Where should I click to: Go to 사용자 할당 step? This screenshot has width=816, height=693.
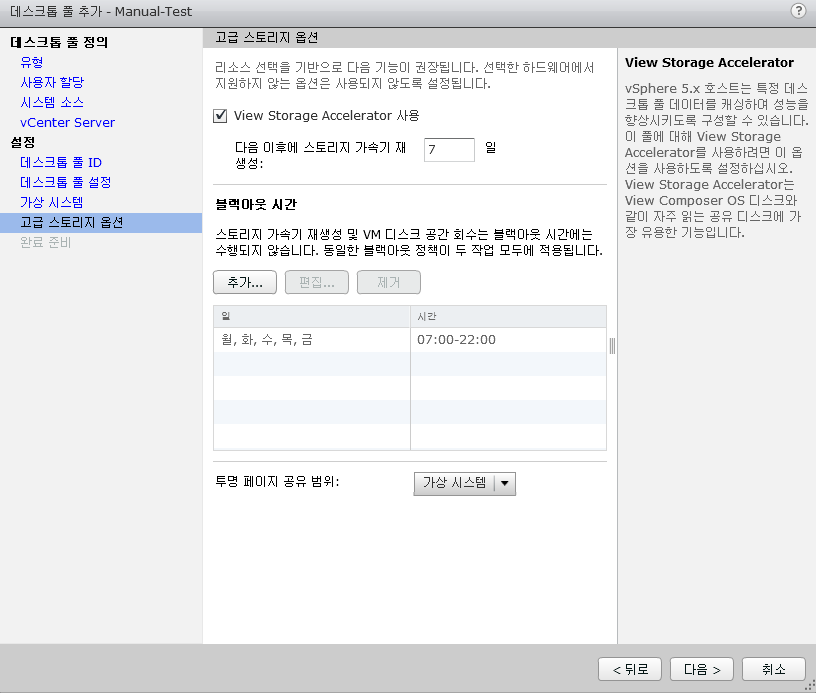pyautogui.click(x=52, y=82)
